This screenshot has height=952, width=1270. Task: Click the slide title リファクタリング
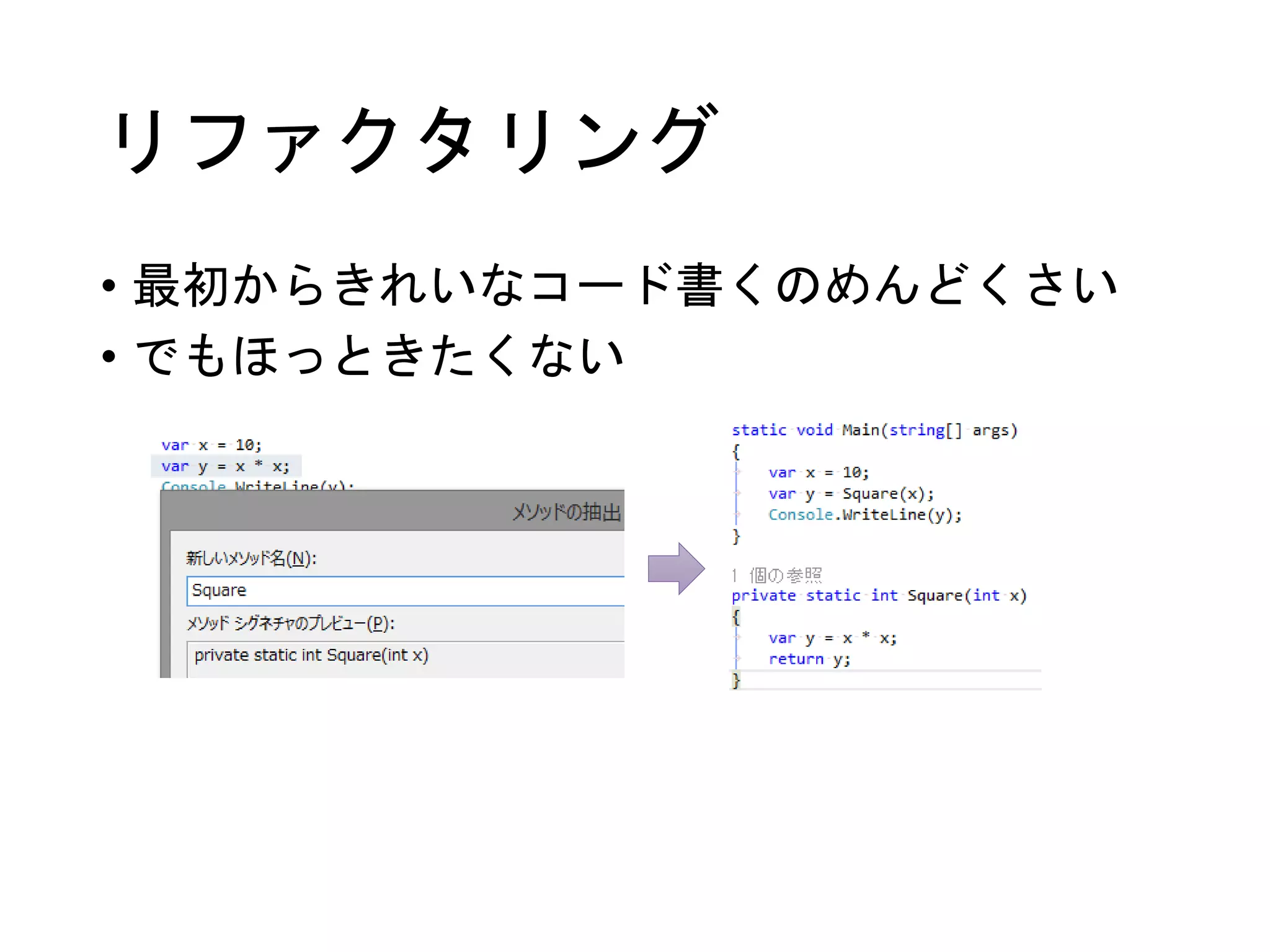(x=414, y=139)
